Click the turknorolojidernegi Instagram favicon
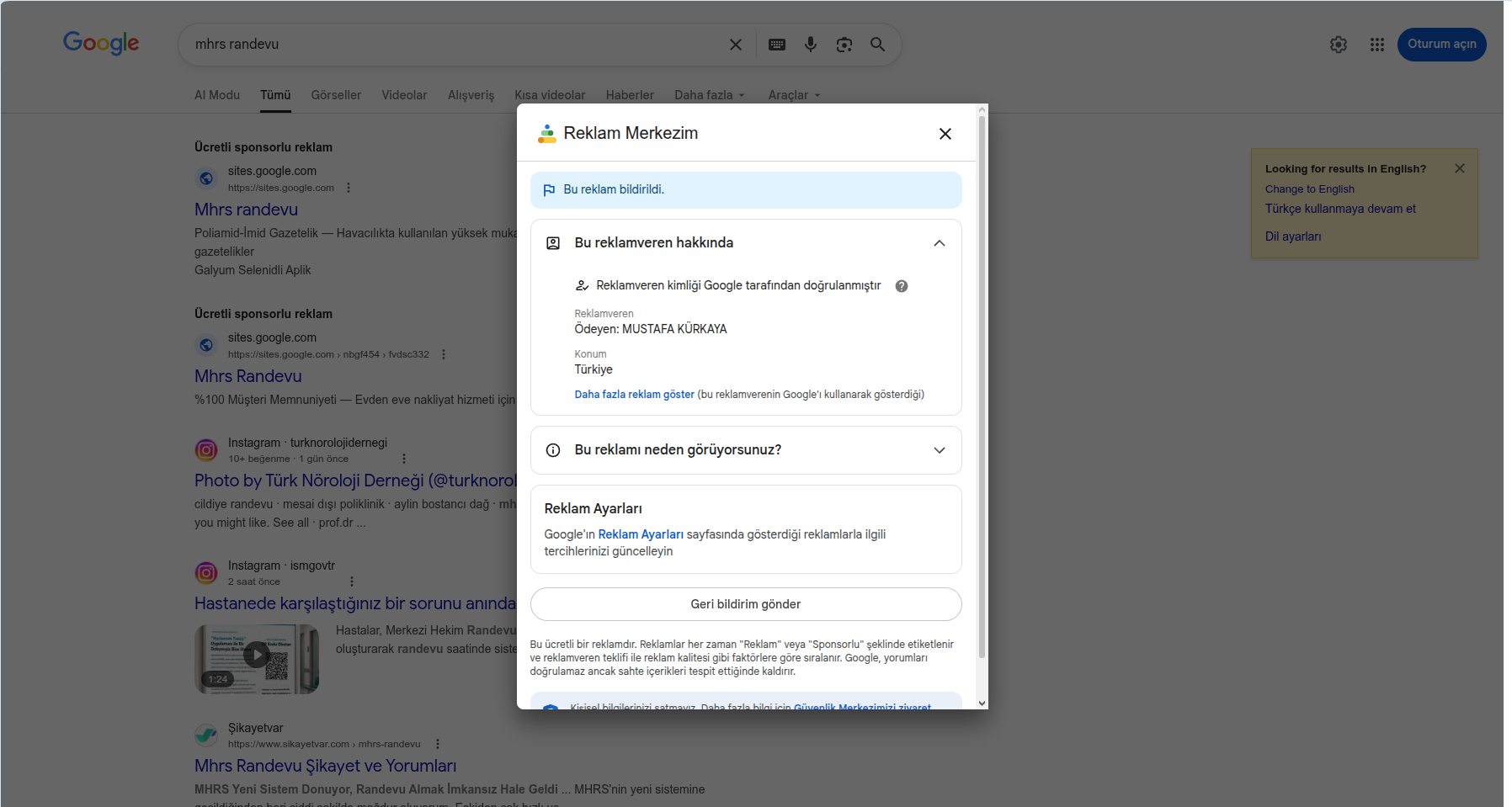The height and width of the screenshot is (807, 1512). pyautogui.click(x=206, y=450)
